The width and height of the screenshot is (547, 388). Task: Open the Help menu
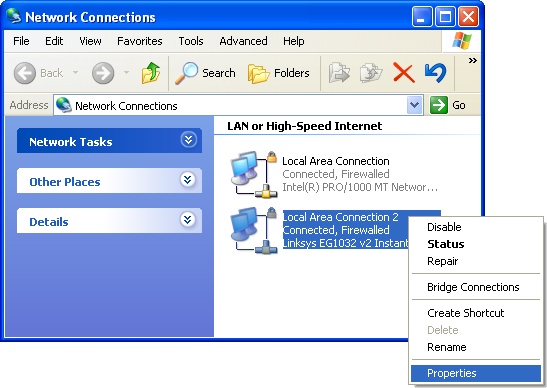pyautogui.click(x=293, y=41)
